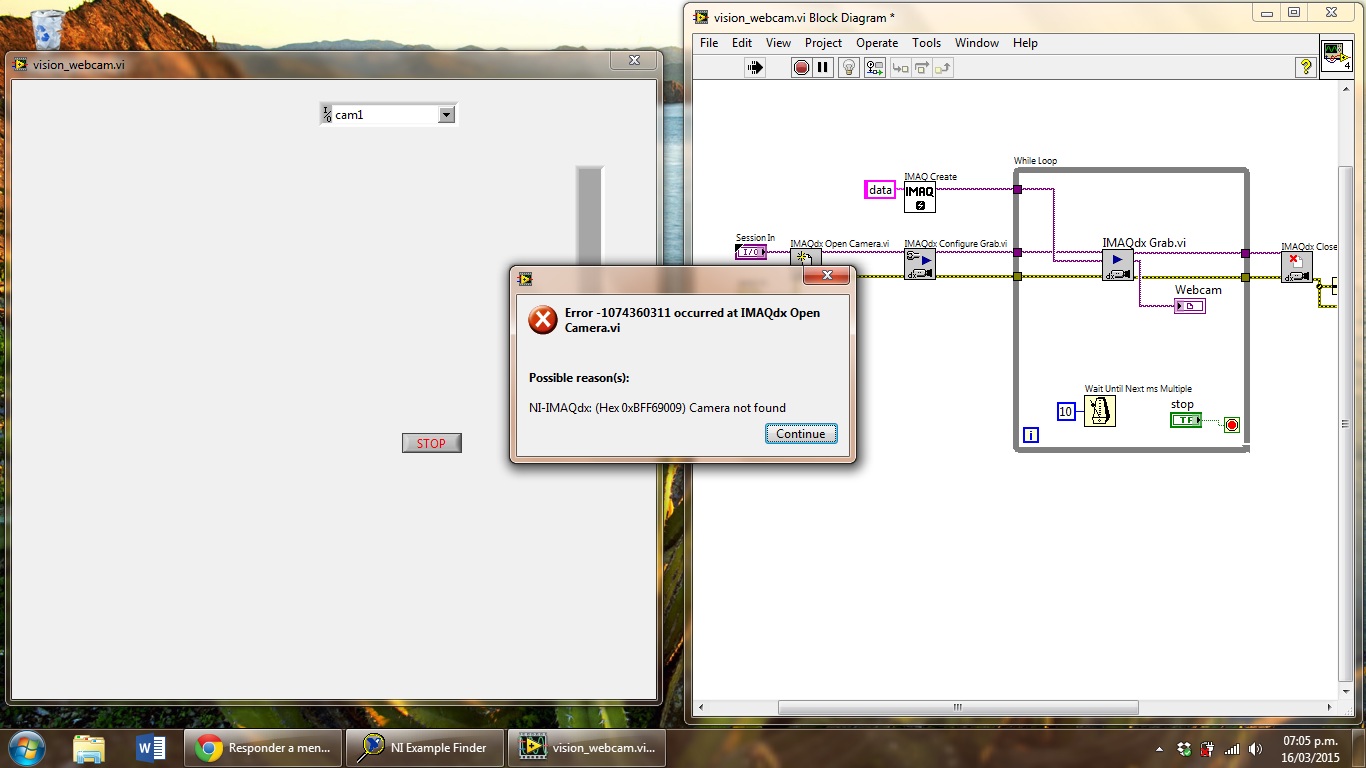Click the stop boolean TF terminal

tap(1186, 420)
